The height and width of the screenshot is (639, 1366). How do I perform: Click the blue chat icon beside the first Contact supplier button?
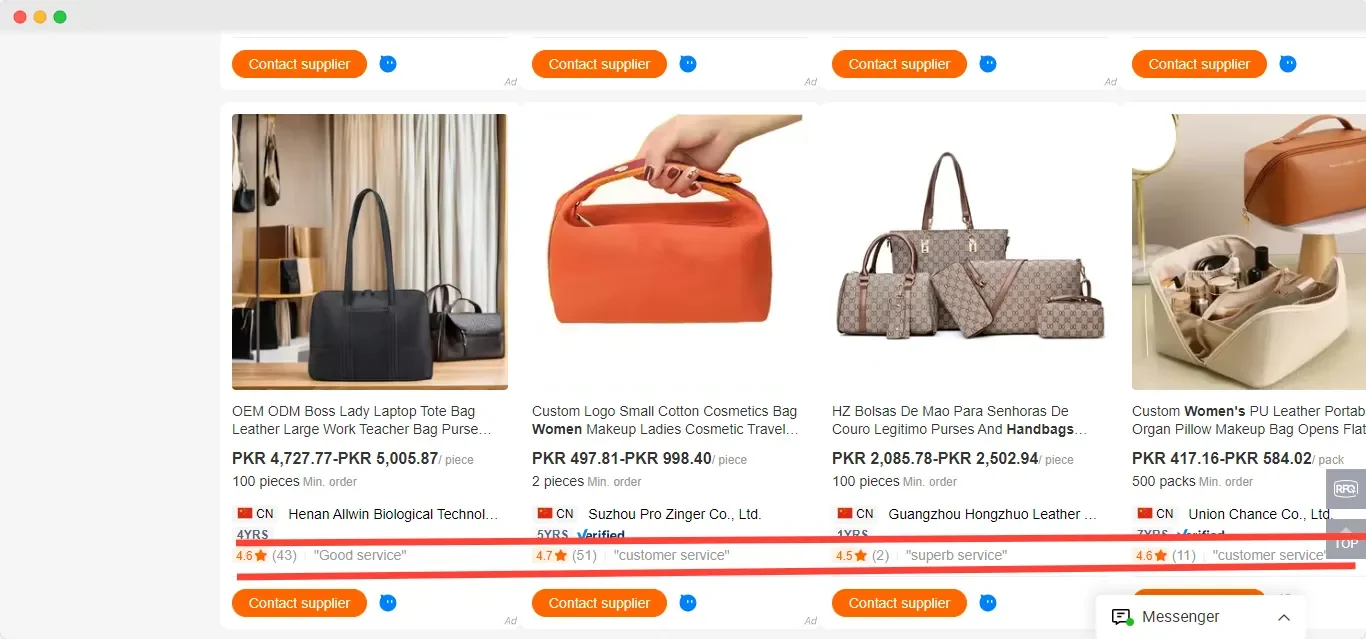[x=388, y=63]
